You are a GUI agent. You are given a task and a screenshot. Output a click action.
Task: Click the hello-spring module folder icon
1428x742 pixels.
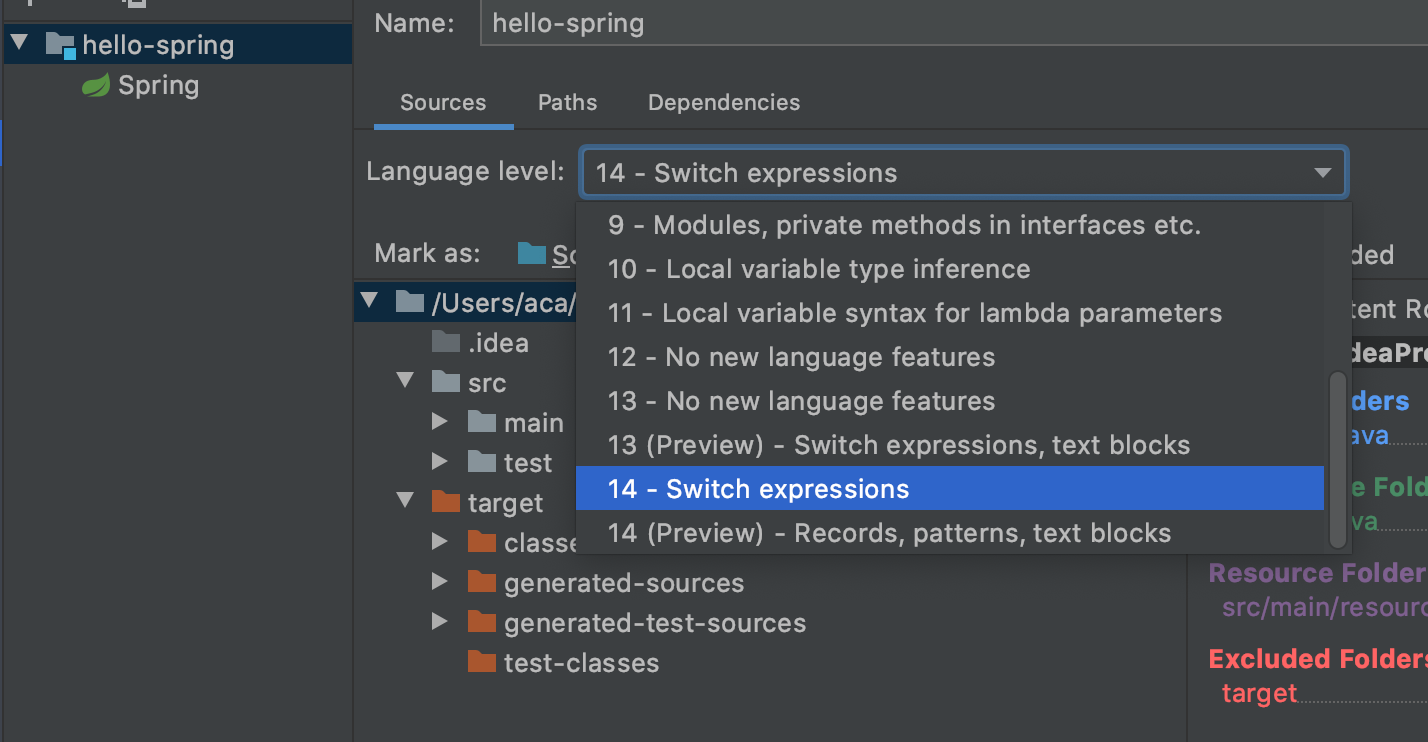pyautogui.click(x=61, y=45)
